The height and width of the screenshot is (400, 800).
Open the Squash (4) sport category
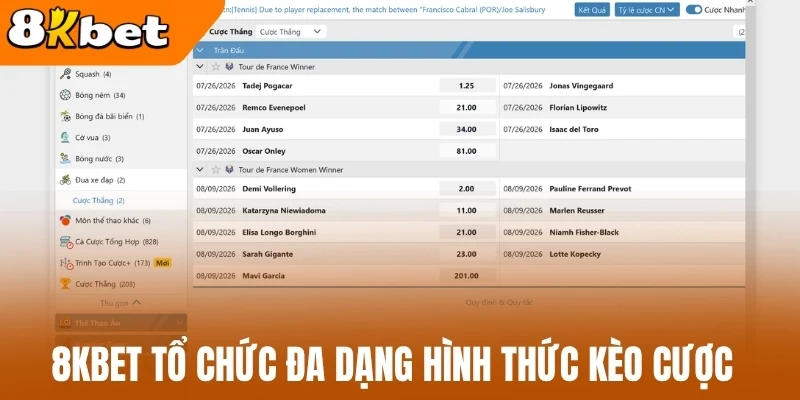[x=121, y=74]
